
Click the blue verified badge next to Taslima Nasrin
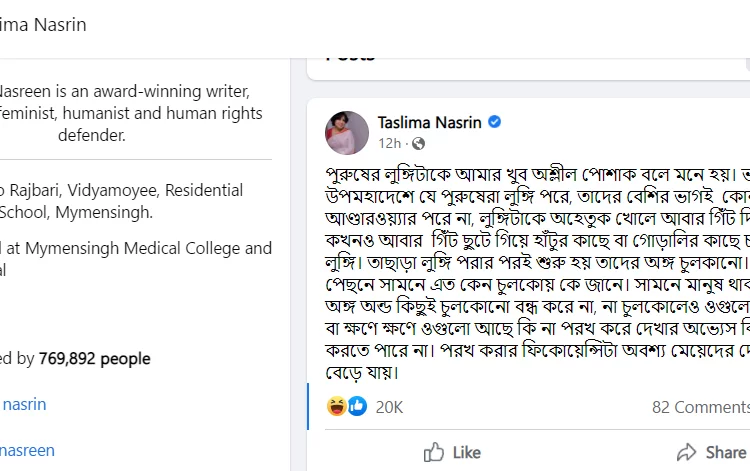[x=495, y=122]
